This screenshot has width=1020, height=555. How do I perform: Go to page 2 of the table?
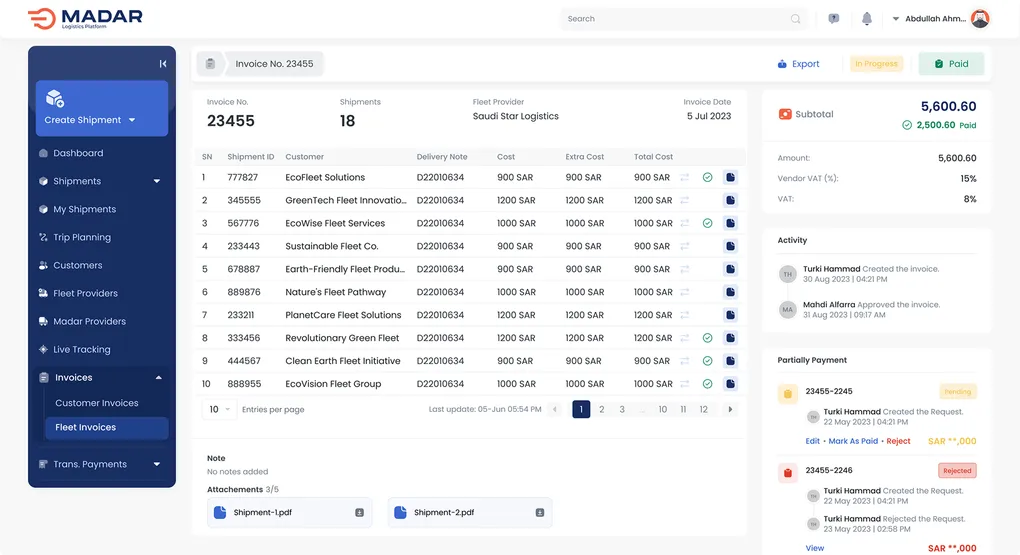tap(601, 409)
